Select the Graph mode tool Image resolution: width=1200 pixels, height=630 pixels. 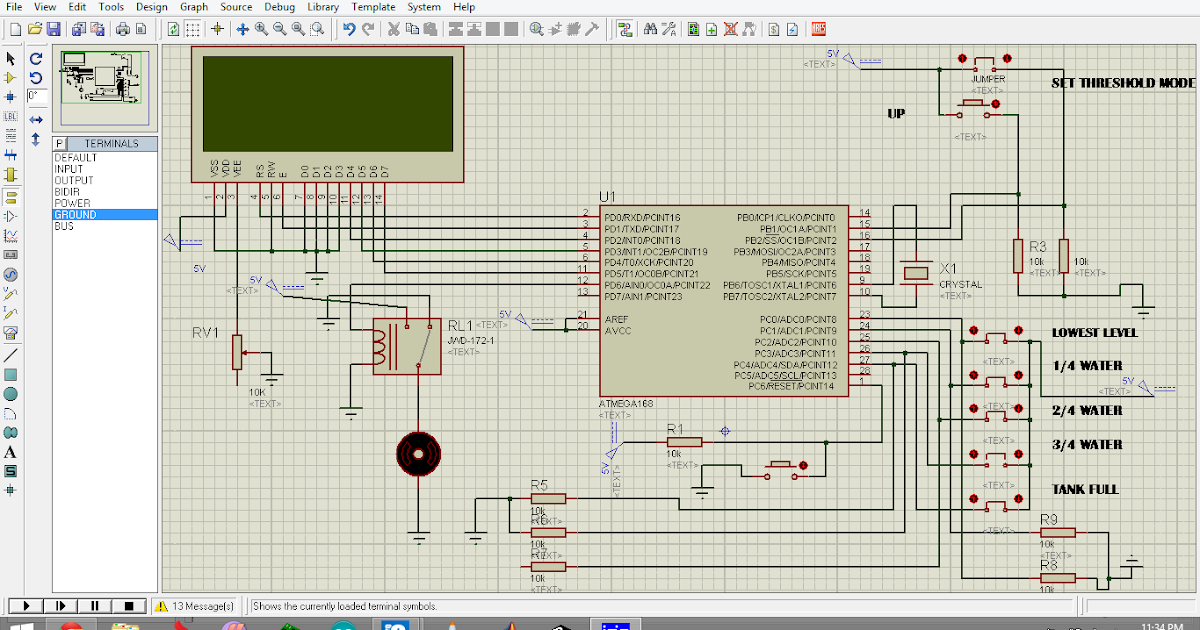13,232
